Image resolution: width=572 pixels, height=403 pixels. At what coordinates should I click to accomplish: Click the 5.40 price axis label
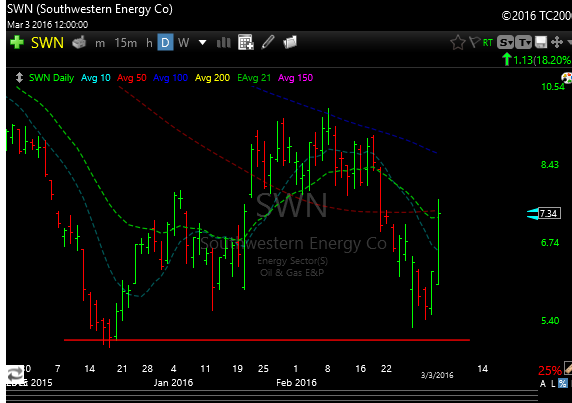coord(550,321)
